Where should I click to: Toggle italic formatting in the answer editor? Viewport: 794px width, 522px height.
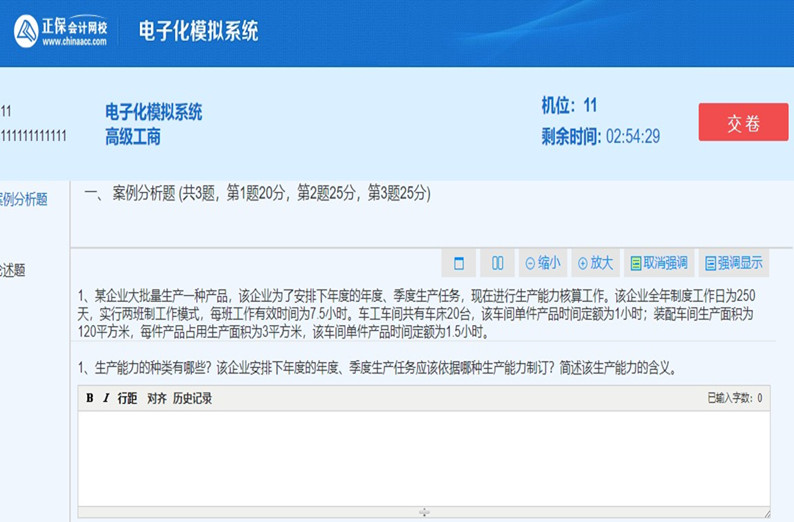106,399
